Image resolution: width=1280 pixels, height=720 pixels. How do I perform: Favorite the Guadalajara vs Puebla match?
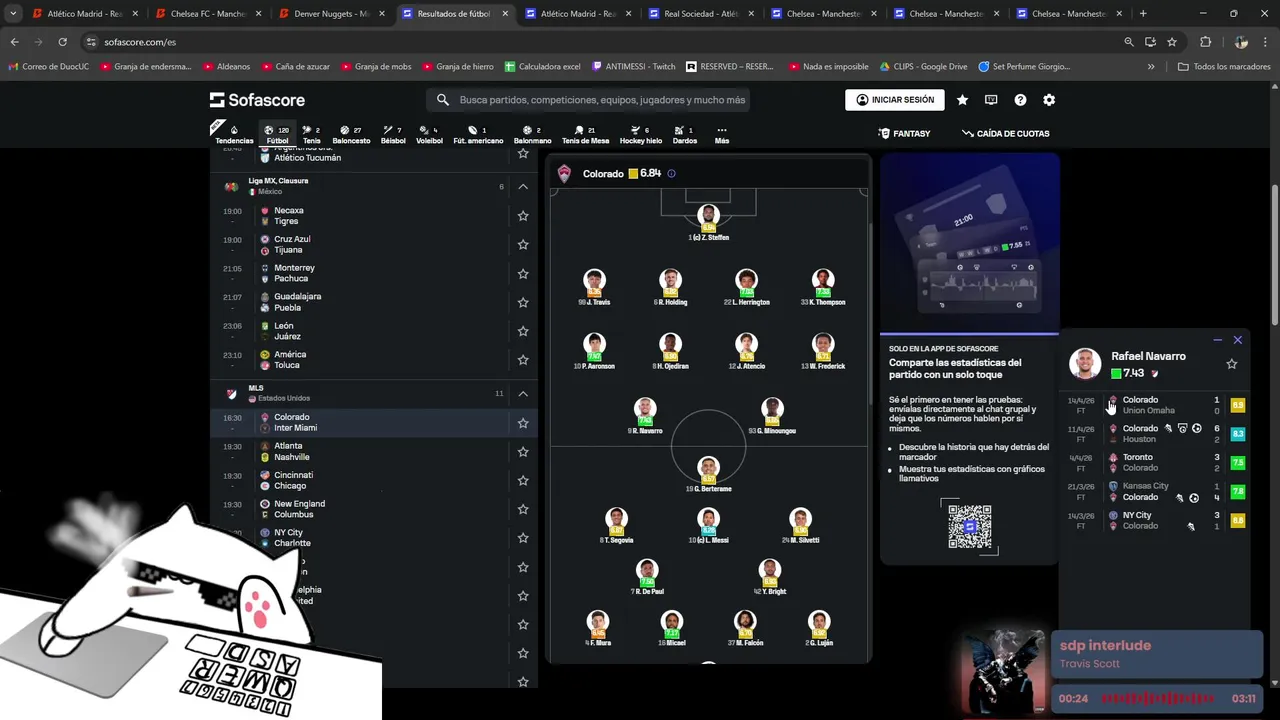click(523, 302)
